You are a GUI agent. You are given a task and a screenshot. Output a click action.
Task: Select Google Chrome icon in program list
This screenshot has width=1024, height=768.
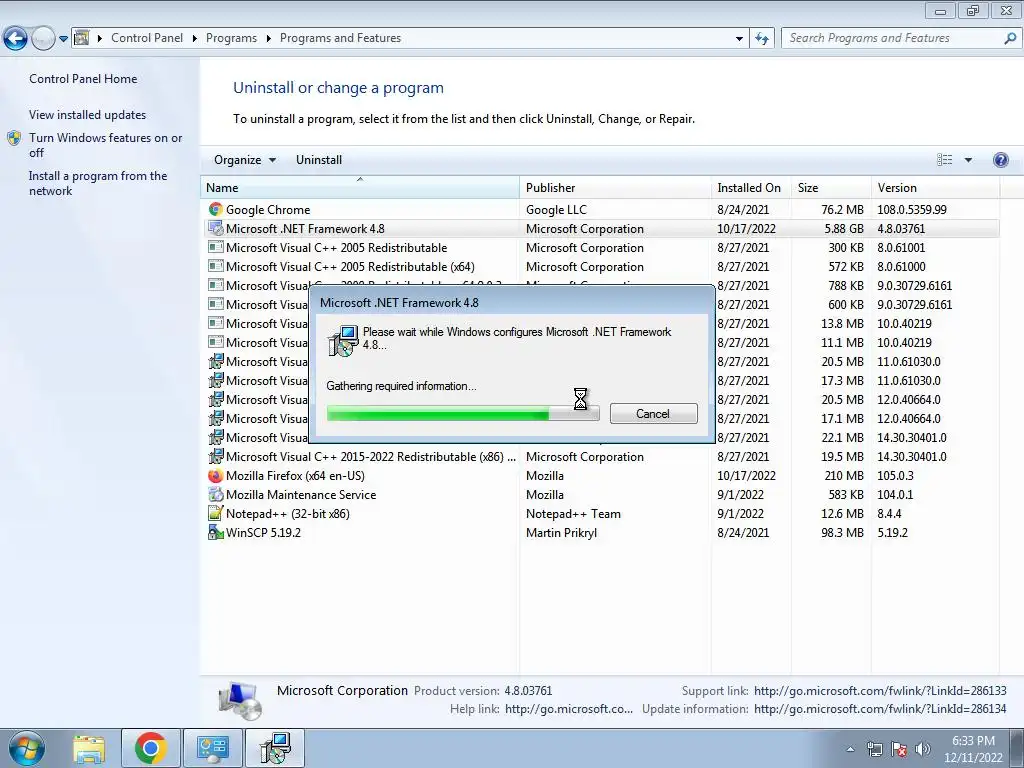point(215,209)
